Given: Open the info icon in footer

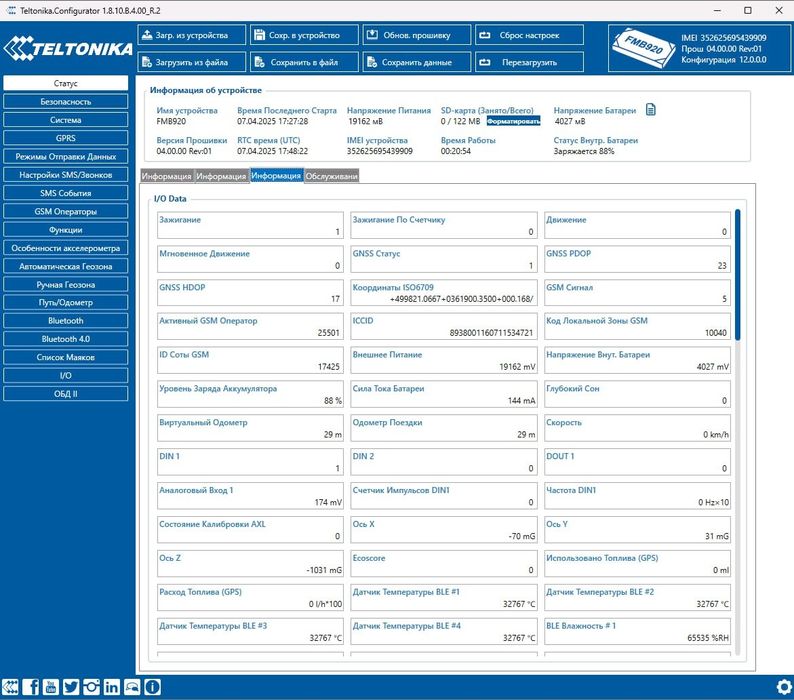Looking at the screenshot, I should [x=152, y=687].
